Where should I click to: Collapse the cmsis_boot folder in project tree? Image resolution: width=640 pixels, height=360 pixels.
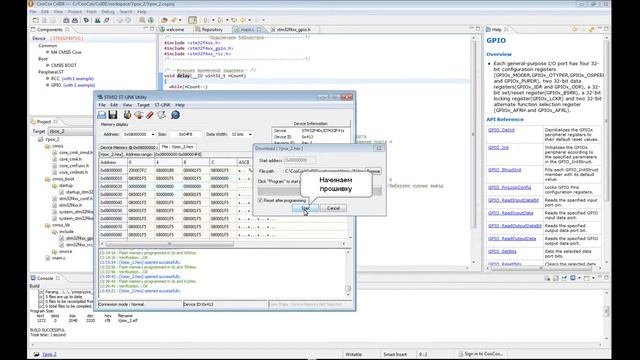pyautogui.click(x=48, y=179)
